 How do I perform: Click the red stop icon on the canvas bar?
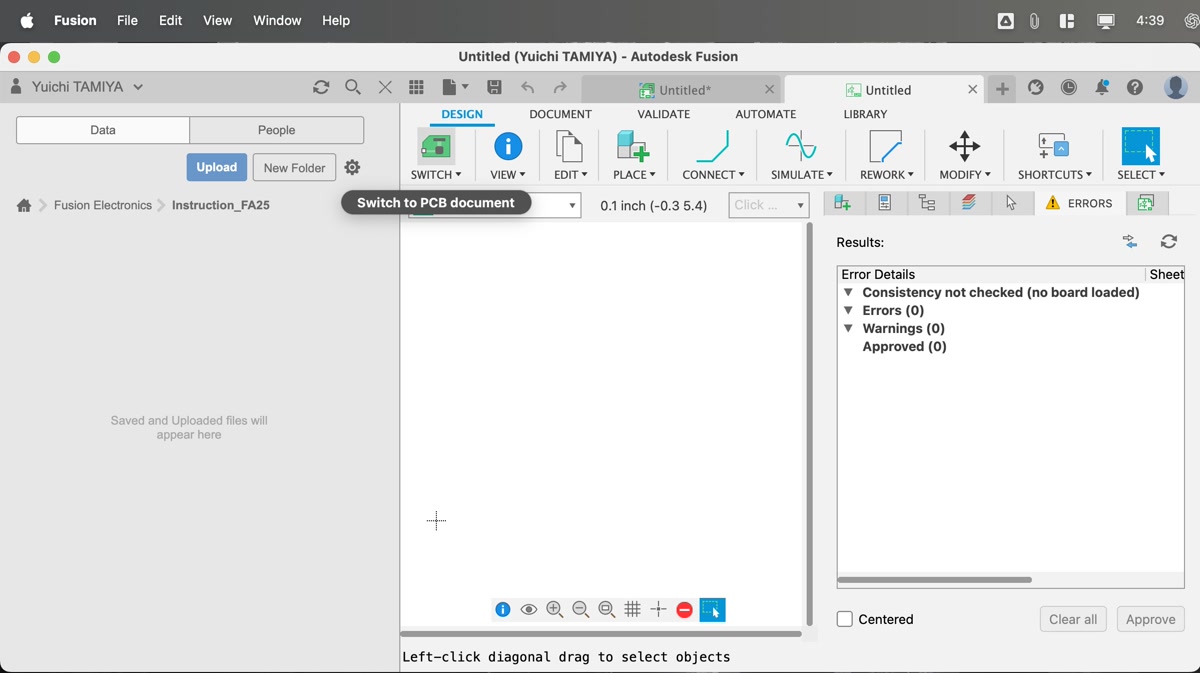coord(685,610)
